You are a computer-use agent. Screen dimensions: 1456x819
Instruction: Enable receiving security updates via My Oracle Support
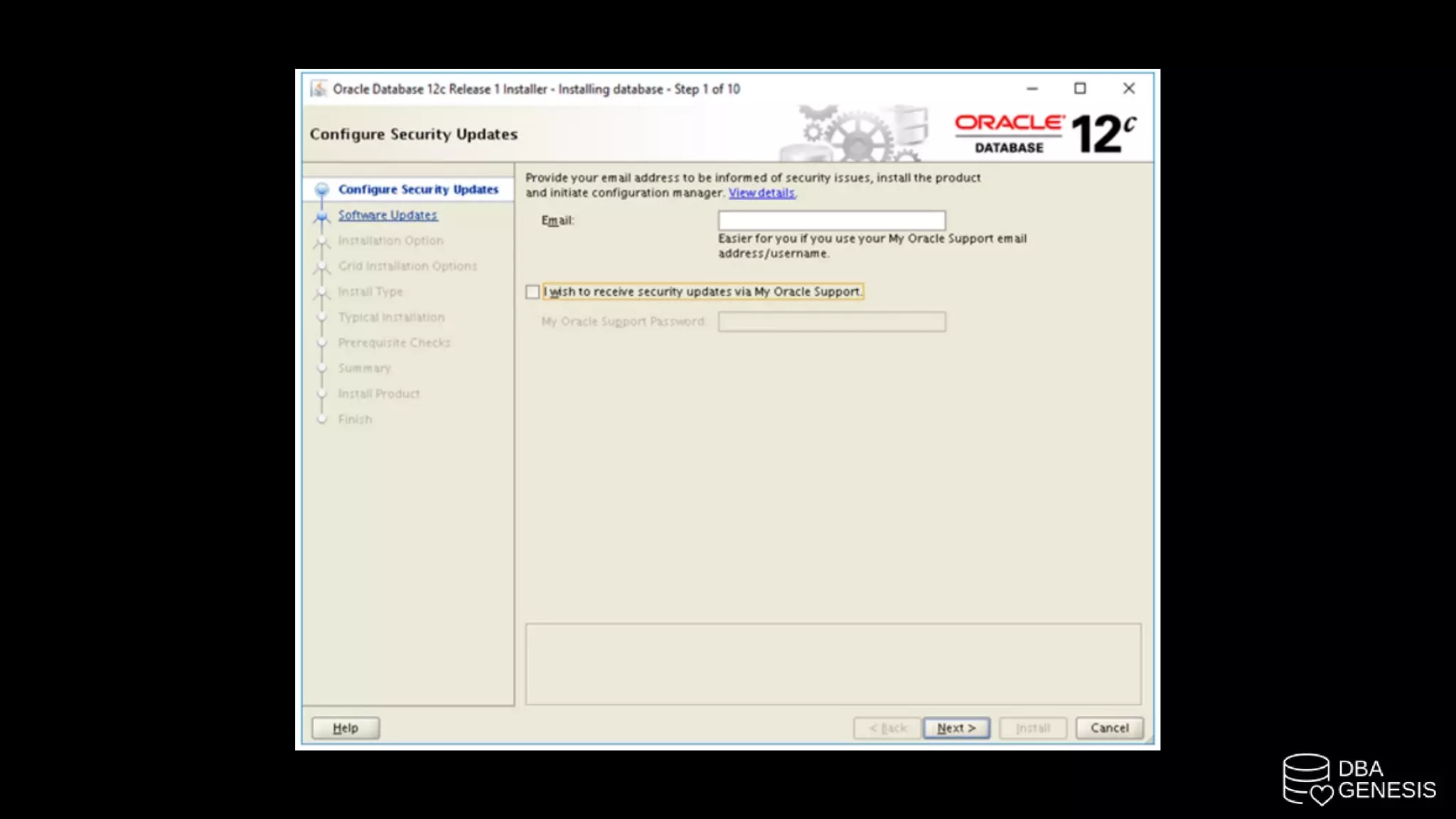pyautogui.click(x=532, y=292)
